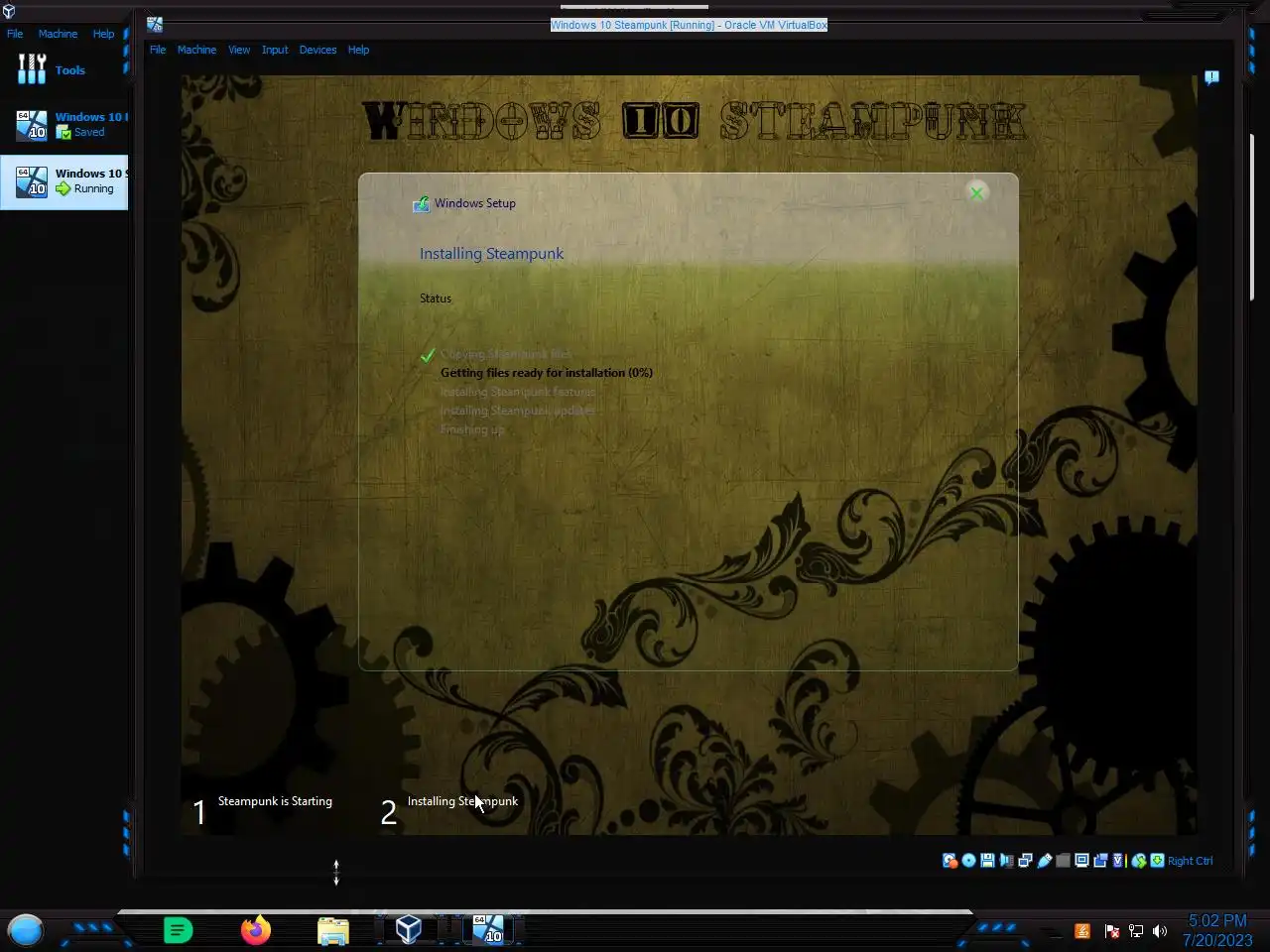The height and width of the screenshot is (952, 1270).
Task: Switch to Windows 10 VM taskbar button
Action: 487,929
